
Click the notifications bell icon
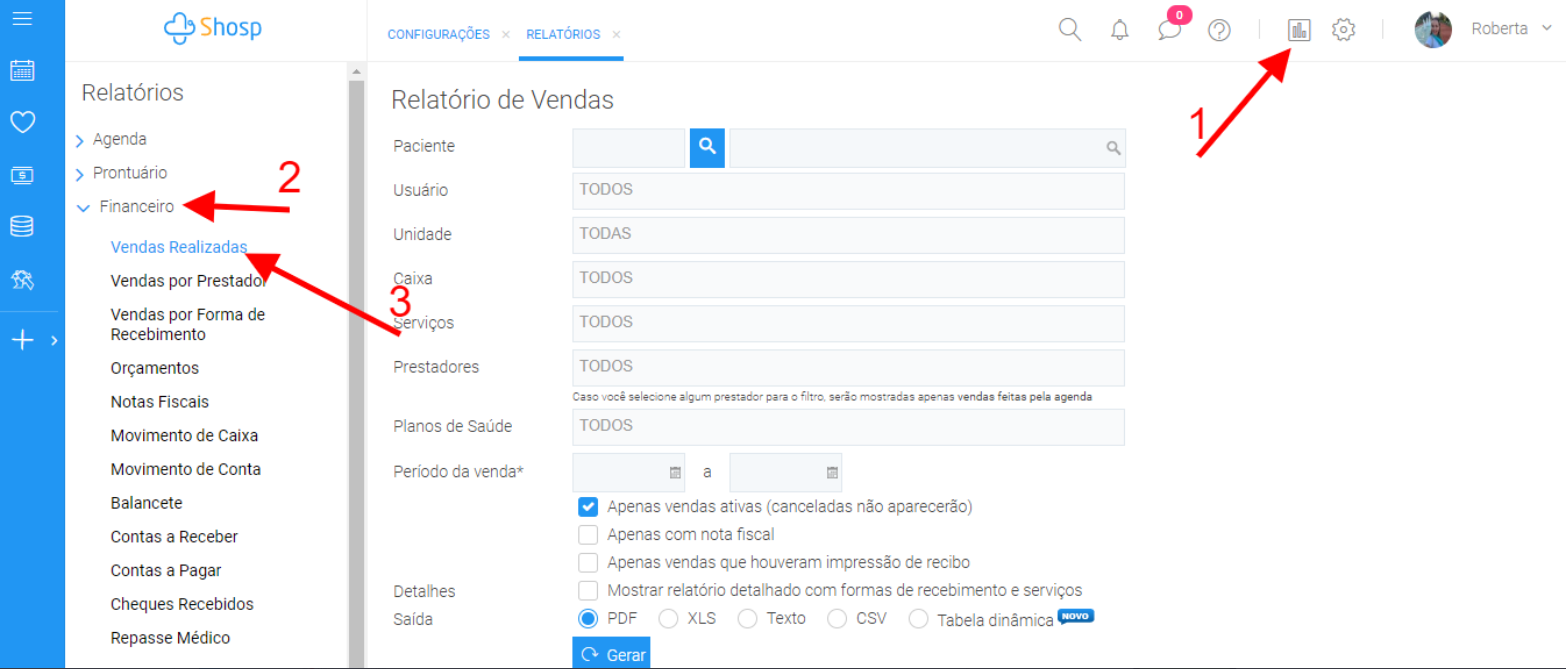click(x=1120, y=30)
